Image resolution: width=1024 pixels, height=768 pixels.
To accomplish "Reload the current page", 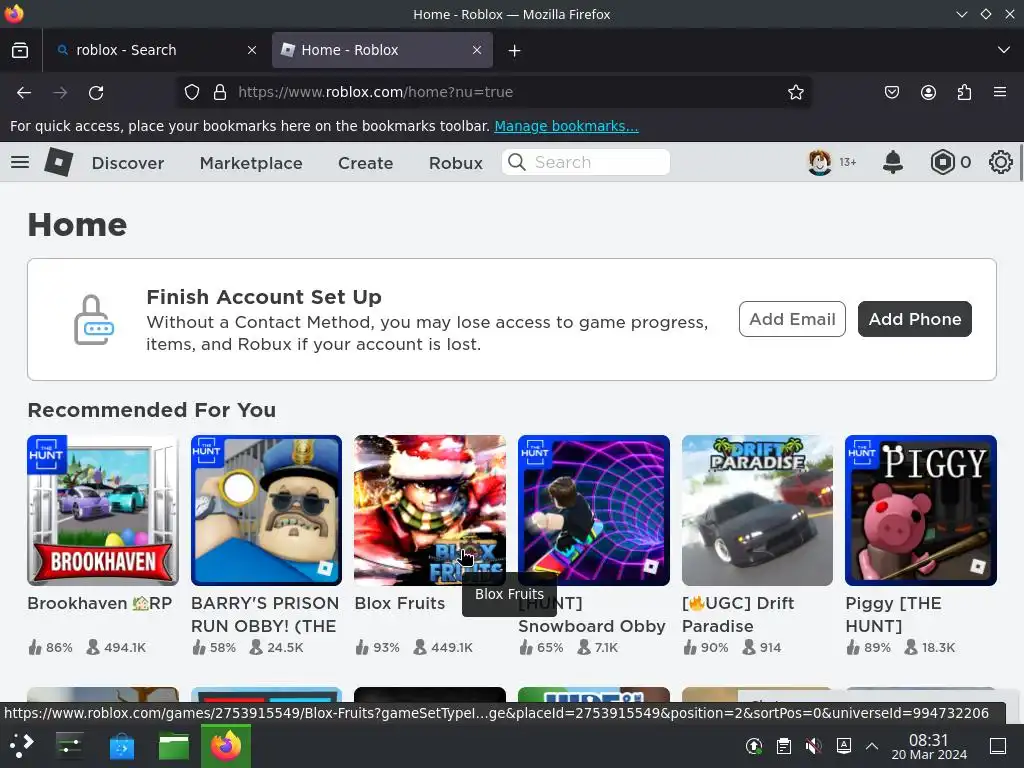I will (96, 93).
